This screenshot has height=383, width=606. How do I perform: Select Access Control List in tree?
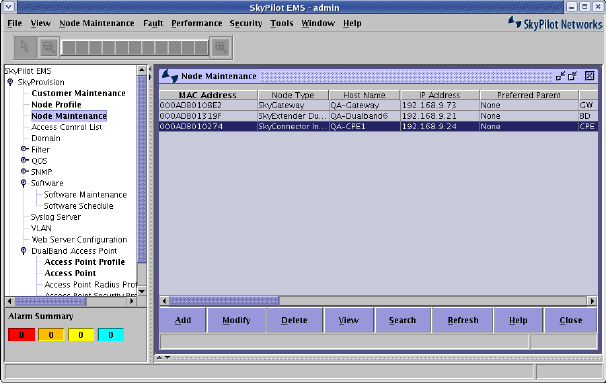(66, 127)
